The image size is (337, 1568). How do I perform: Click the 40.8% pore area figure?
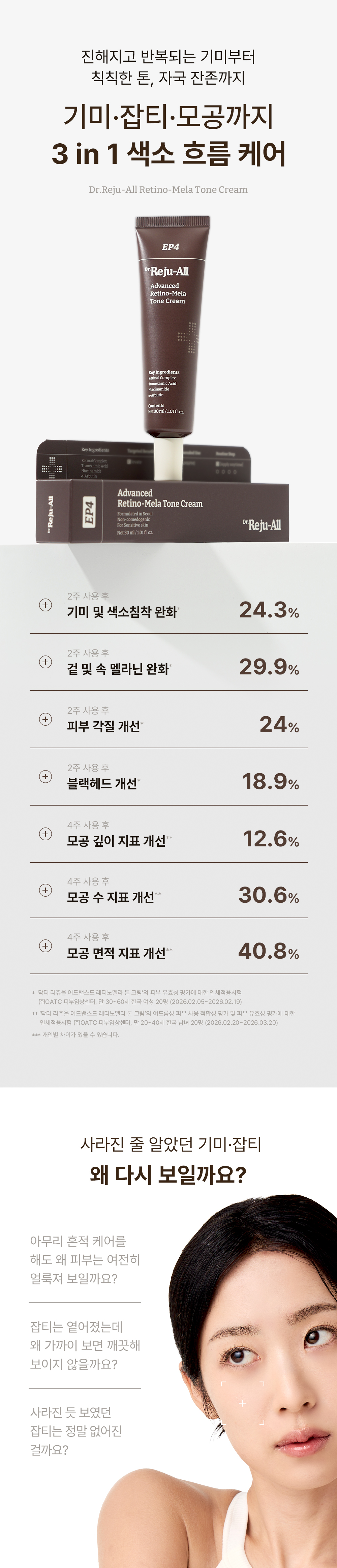pos(268,950)
